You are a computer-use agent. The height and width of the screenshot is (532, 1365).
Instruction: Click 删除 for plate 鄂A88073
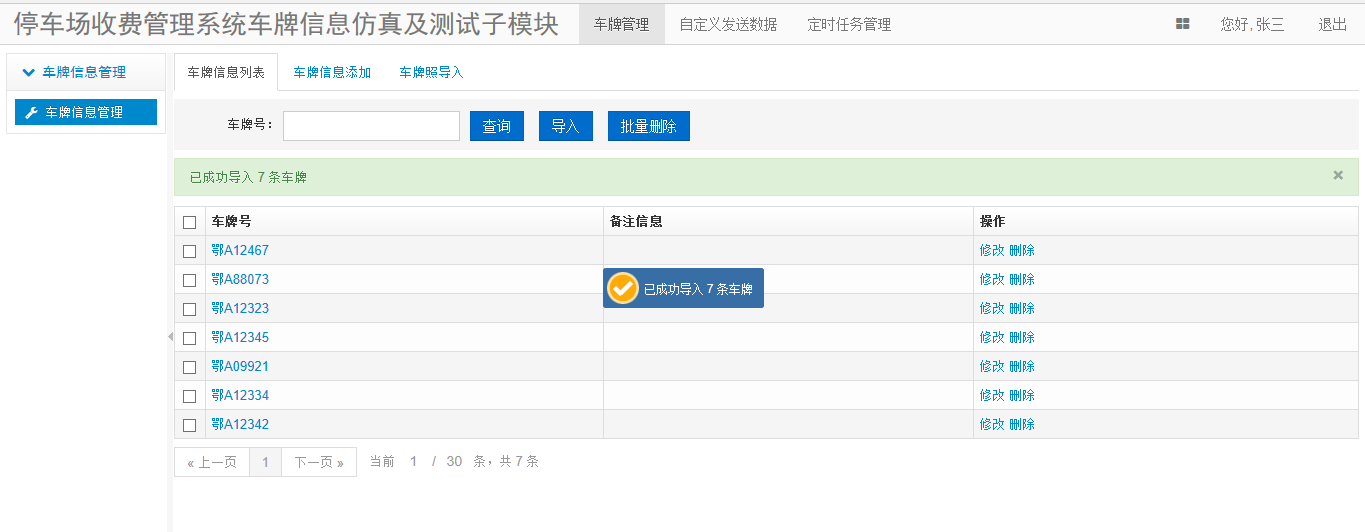(x=1022, y=279)
